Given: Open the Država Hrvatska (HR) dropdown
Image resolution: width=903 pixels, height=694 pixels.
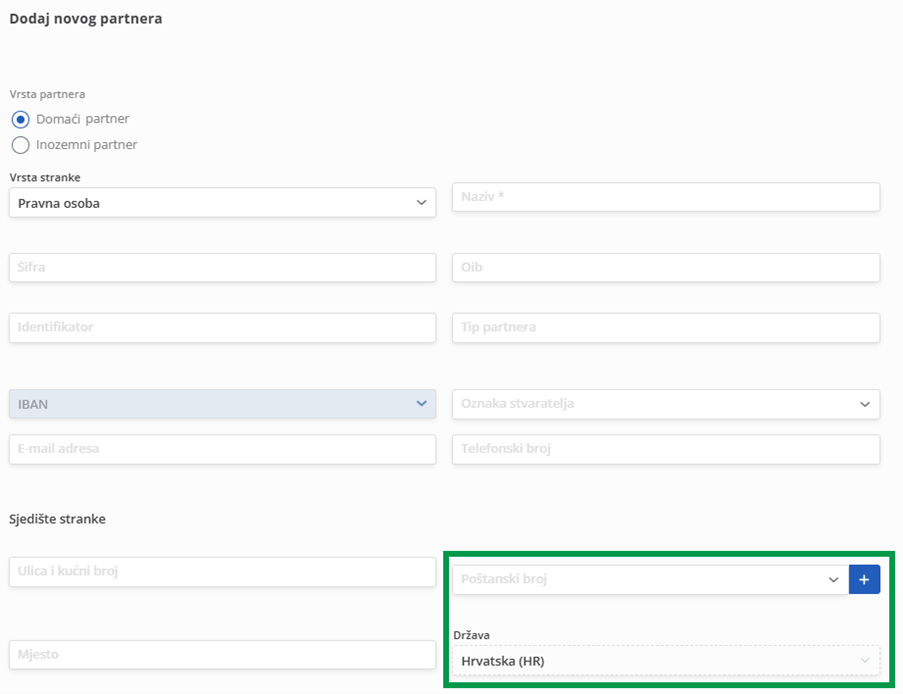Looking at the screenshot, I should [666, 661].
